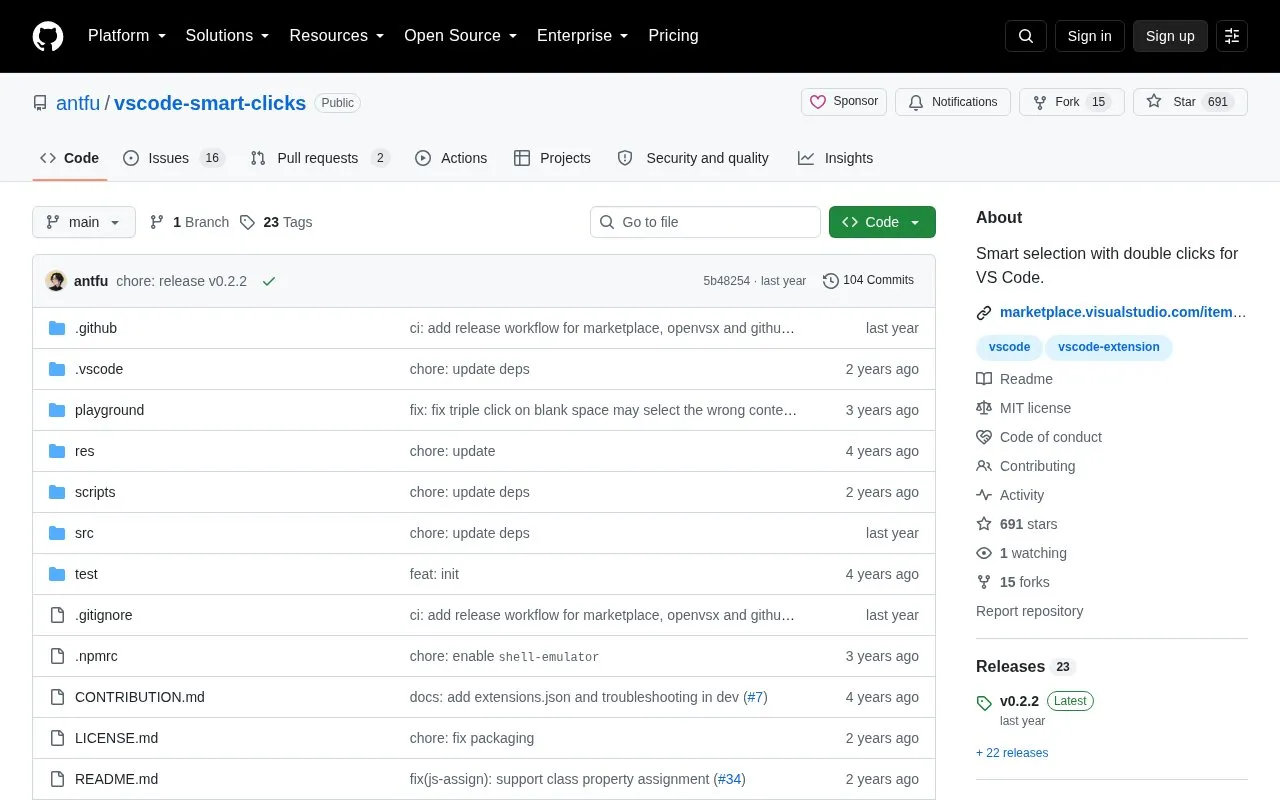The width and height of the screenshot is (1280, 800).
Task: Switch to the Issues tab
Action: click(x=174, y=158)
